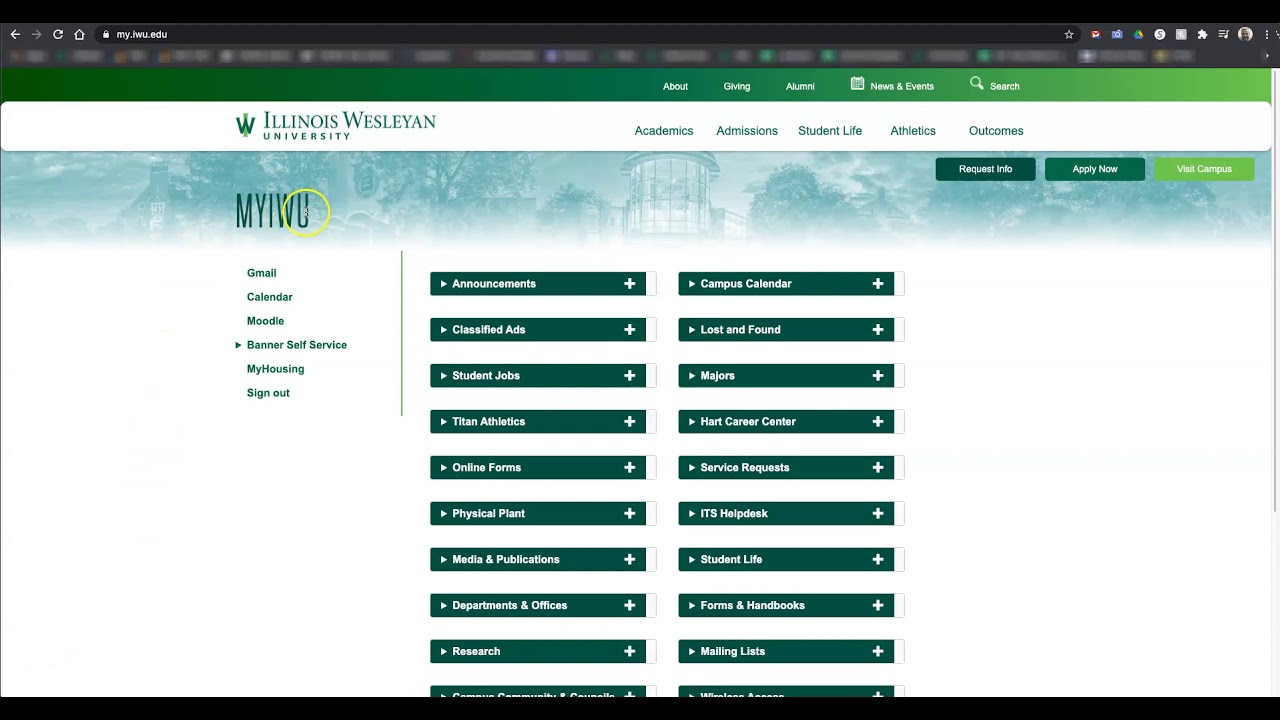The width and height of the screenshot is (1280, 720).
Task: Open the Outcomes menu
Action: click(x=996, y=131)
